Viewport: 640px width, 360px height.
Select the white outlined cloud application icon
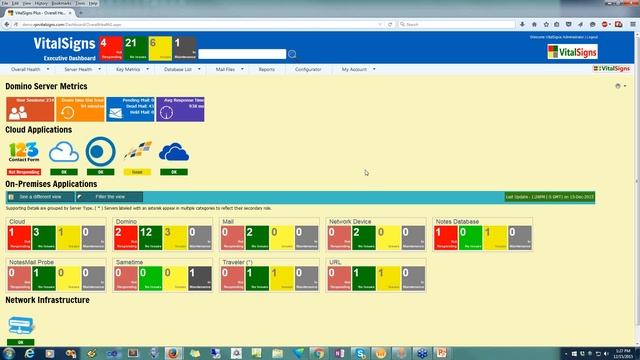pyautogui.click(x=64, y=152)
